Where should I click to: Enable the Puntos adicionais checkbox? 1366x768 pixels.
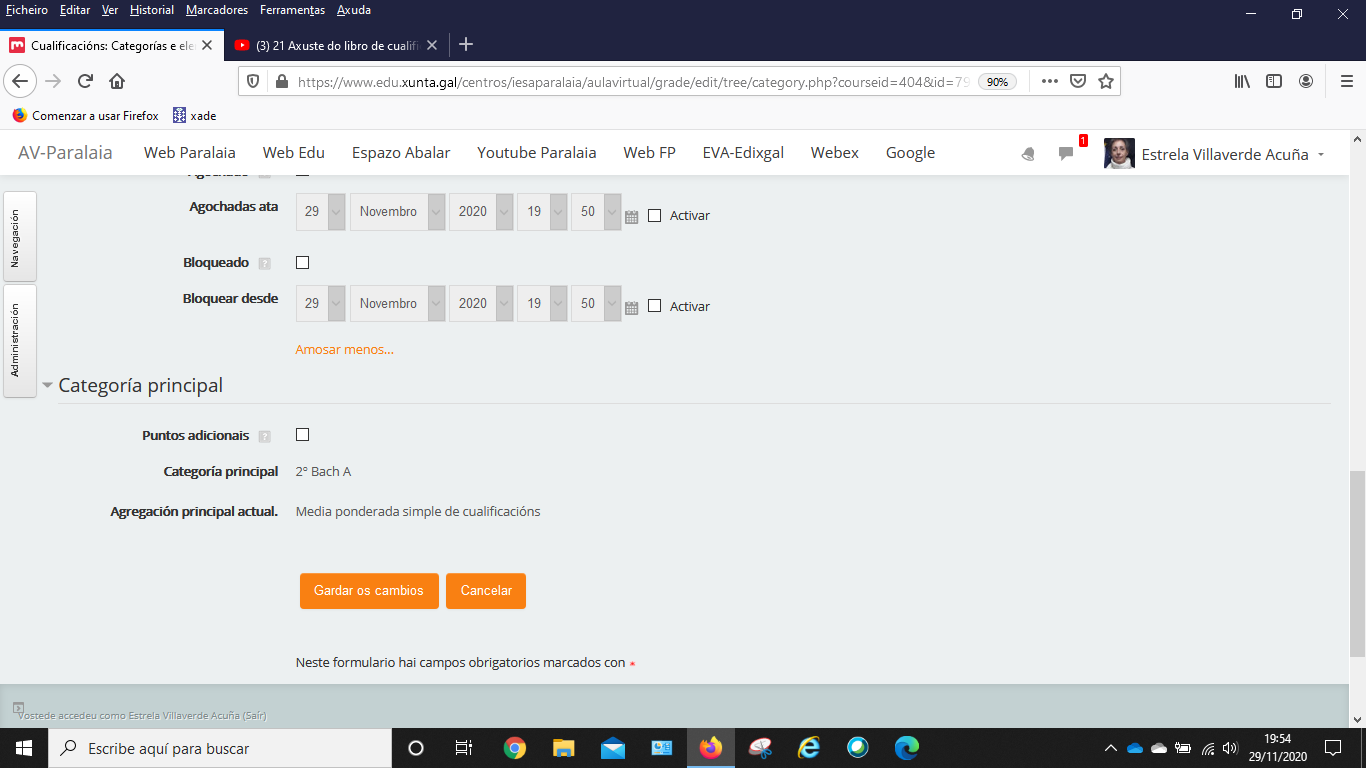tap(303, 435)
